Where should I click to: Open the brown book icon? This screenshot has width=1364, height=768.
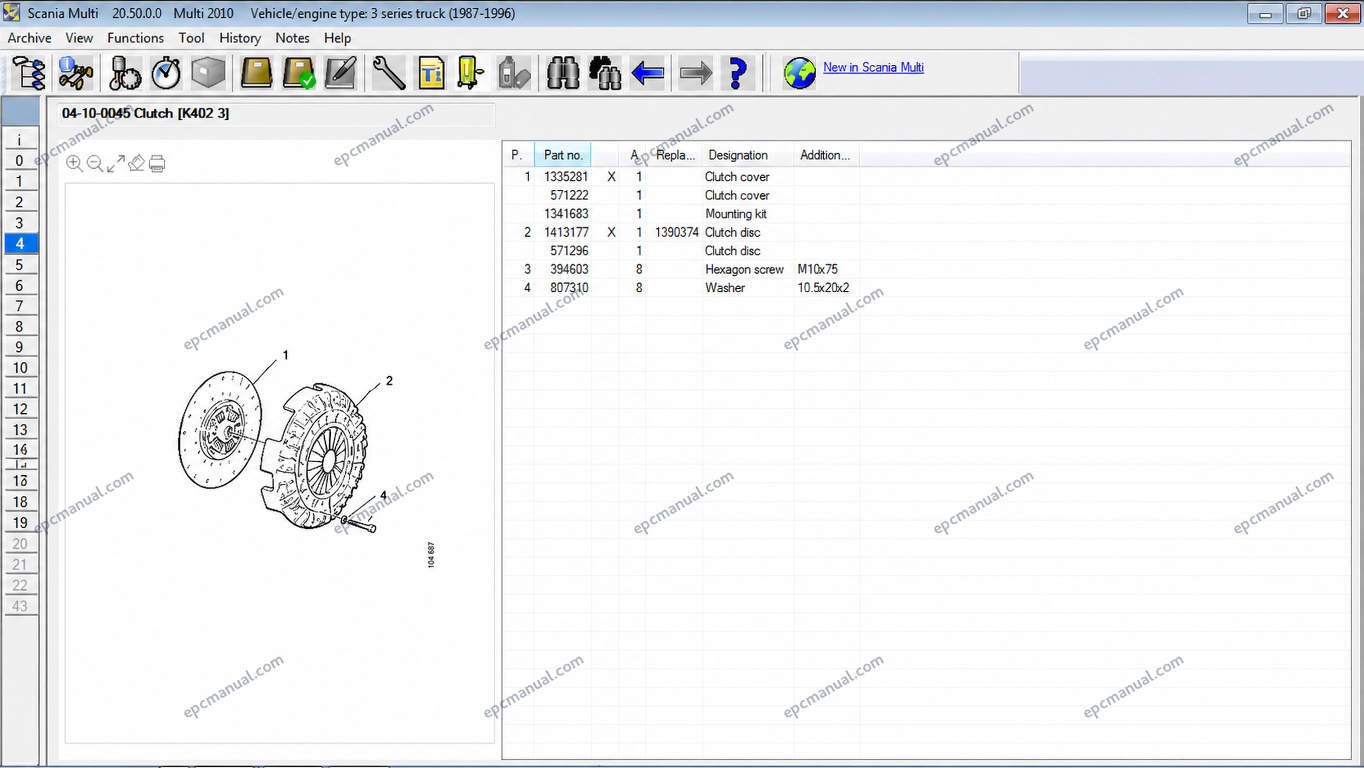pyautogui.click(x=256, y=73)
